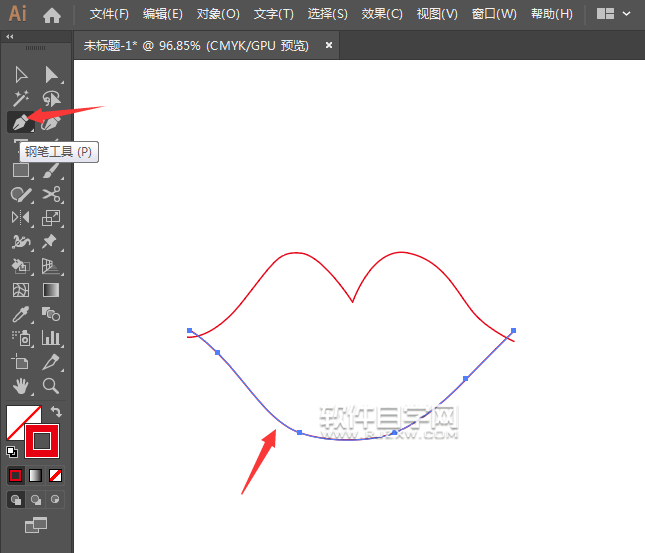Click the red stroke color swatch
This screenshot has height=553, width=645.
click(x=42, y=440)
